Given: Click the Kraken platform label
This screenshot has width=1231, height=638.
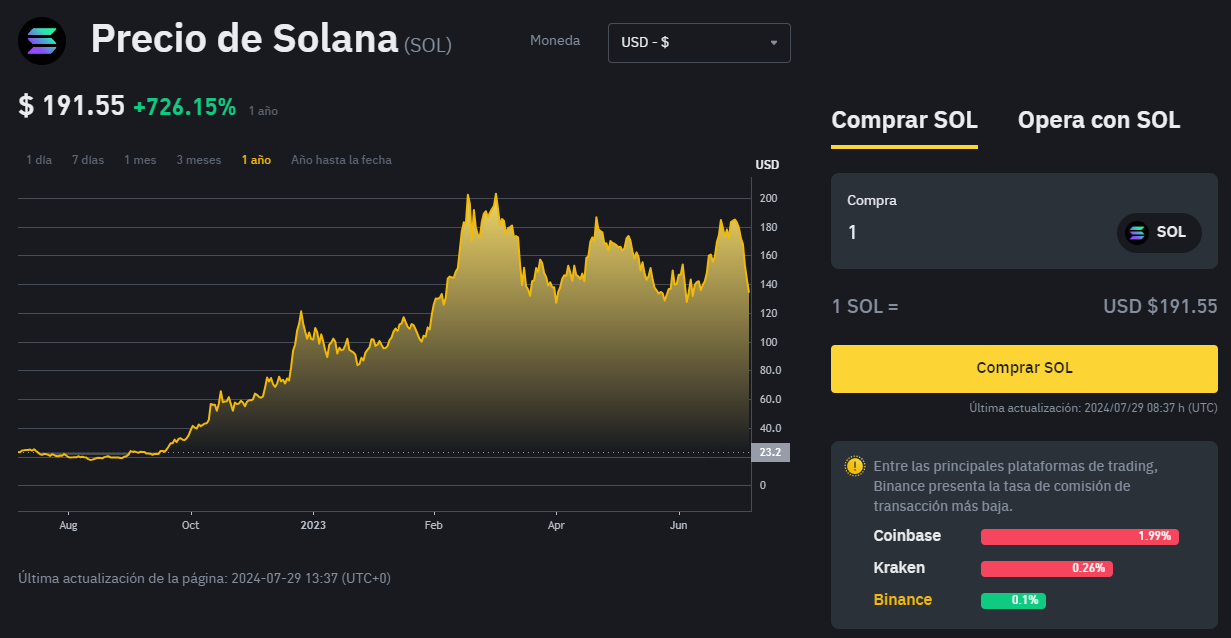Looking at the screenshot, I should coord(899,568).
